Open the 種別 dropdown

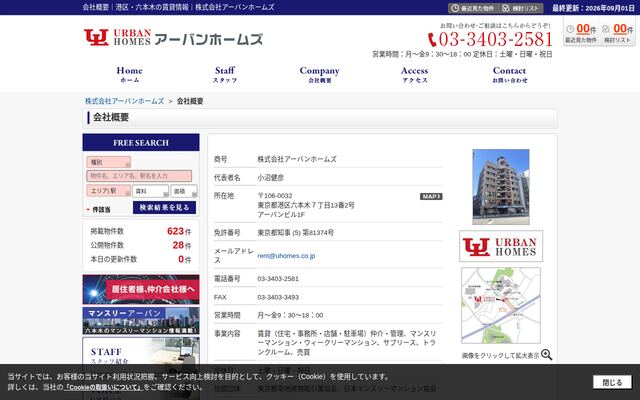[x=109, y=162]
